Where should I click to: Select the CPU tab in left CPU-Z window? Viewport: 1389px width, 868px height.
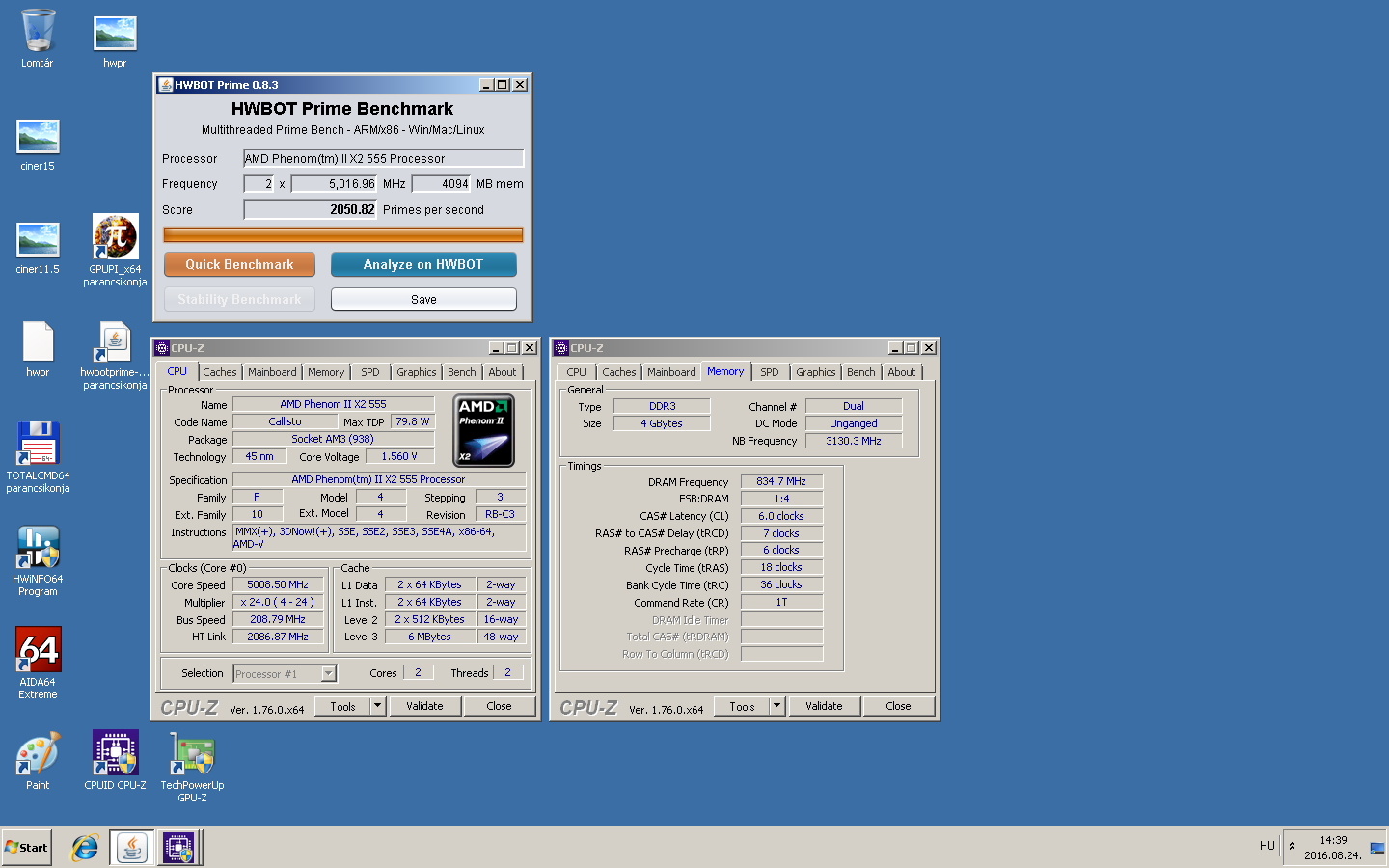tap(177, 371)
